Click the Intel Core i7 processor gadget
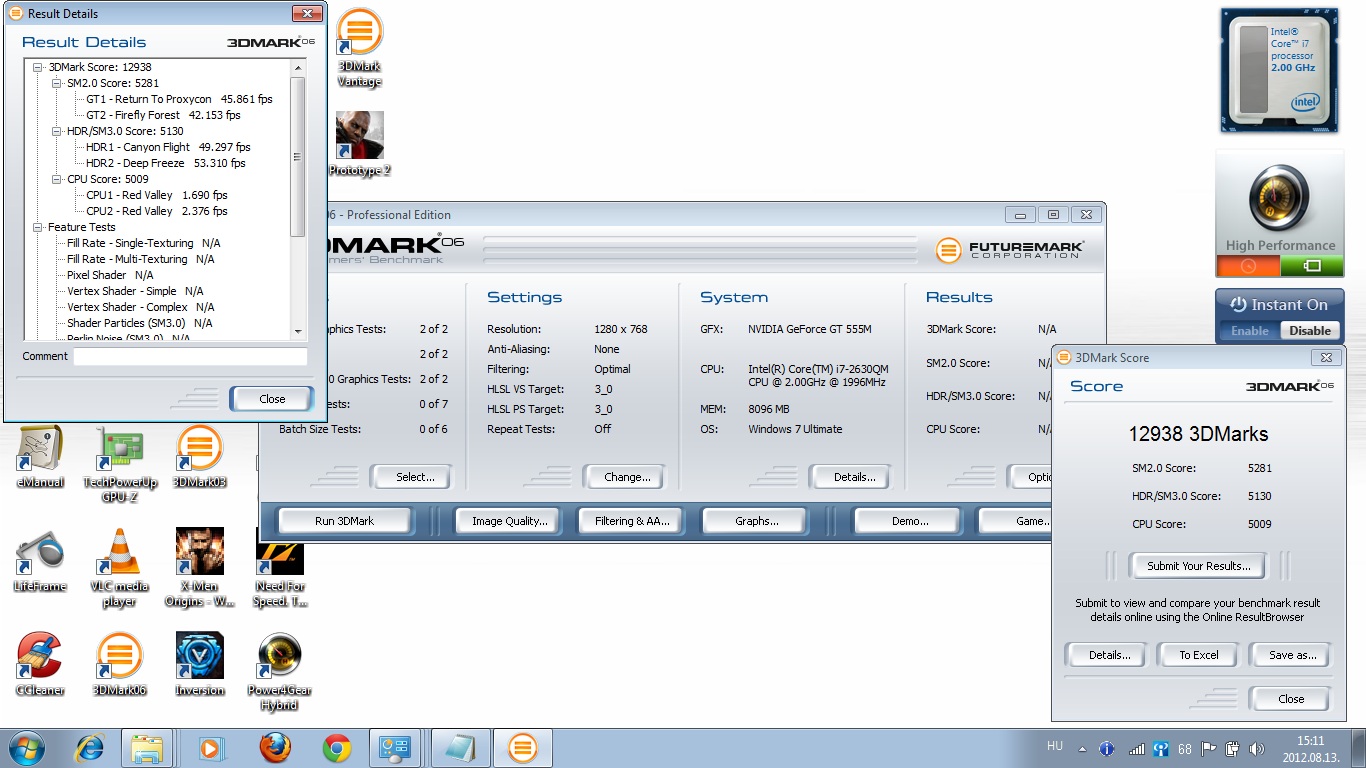1366x768 pixels. 1280,70
